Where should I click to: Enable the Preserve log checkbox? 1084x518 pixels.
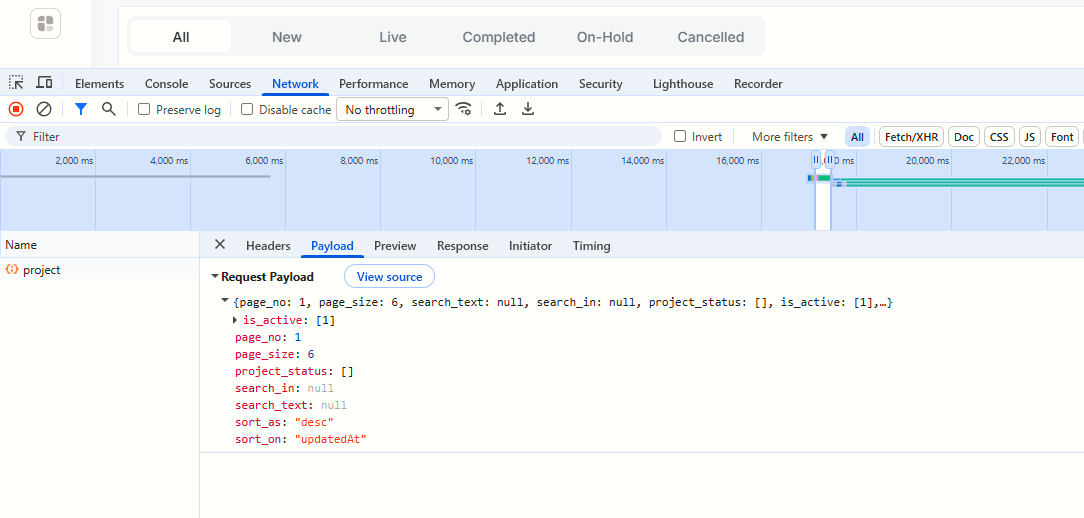tap(144, 109)
